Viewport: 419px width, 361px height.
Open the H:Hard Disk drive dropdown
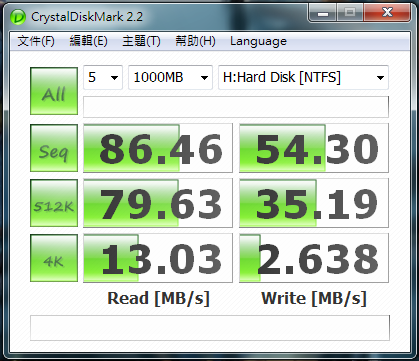pos(303,78)
